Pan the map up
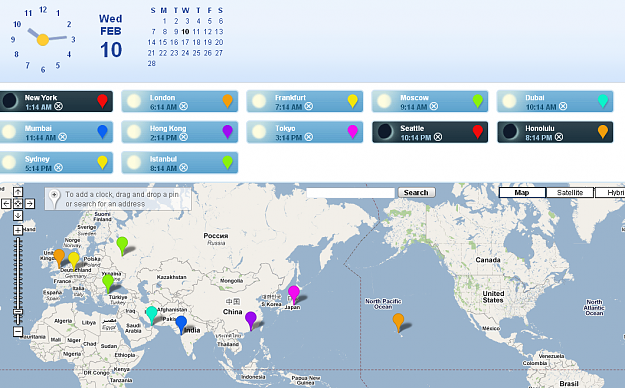The image size is (625, 388). (18, 192)
